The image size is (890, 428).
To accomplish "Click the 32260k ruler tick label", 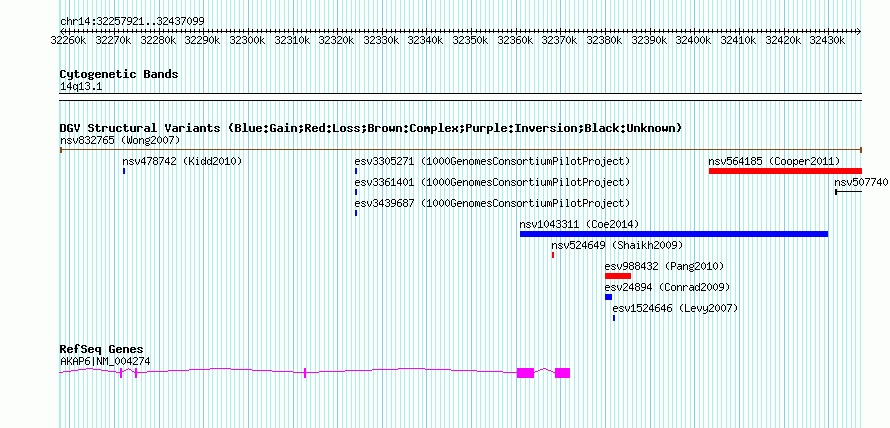I will 68,40.
